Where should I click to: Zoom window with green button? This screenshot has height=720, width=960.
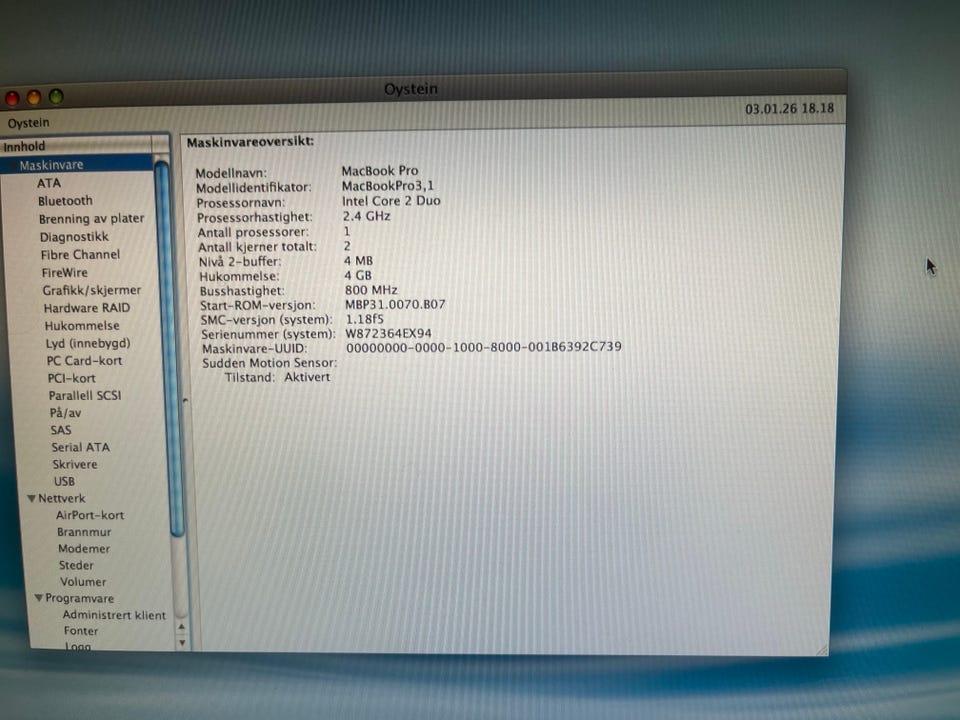point(56,96)
